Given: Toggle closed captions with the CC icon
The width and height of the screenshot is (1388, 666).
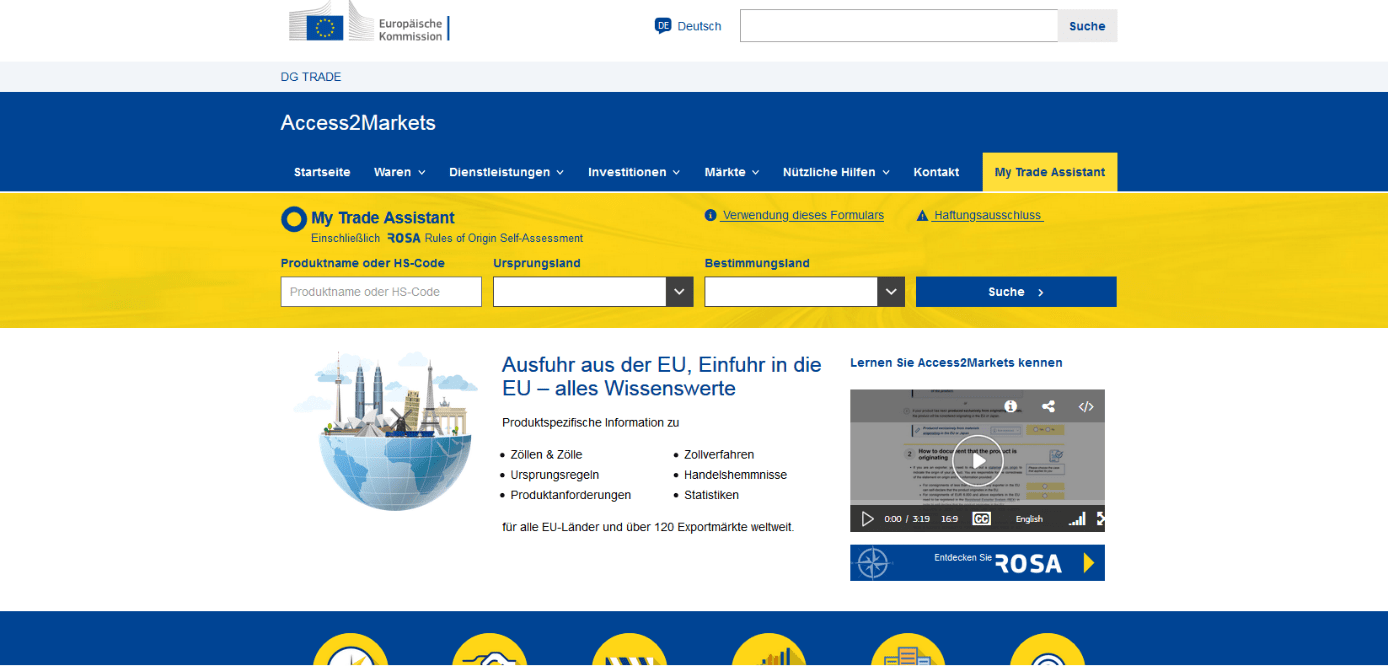Looking at the screenshot, I should pyautogui.click(x=981, y=519).
